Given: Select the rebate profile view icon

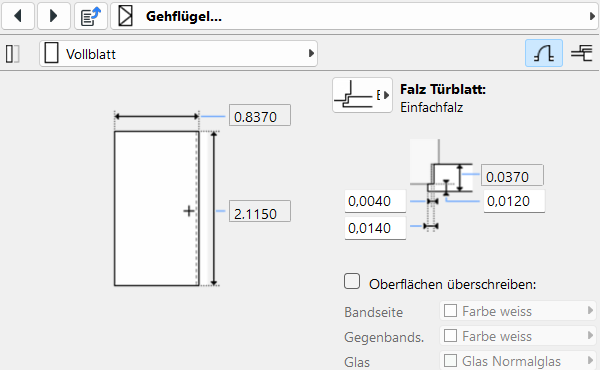Looking at the screenshot, I should tap(544, 53).
